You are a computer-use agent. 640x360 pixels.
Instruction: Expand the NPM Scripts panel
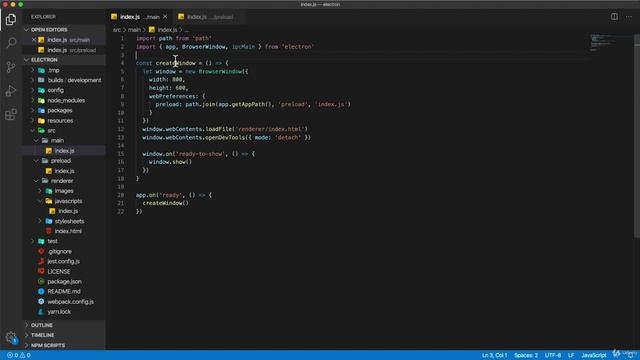48,345
